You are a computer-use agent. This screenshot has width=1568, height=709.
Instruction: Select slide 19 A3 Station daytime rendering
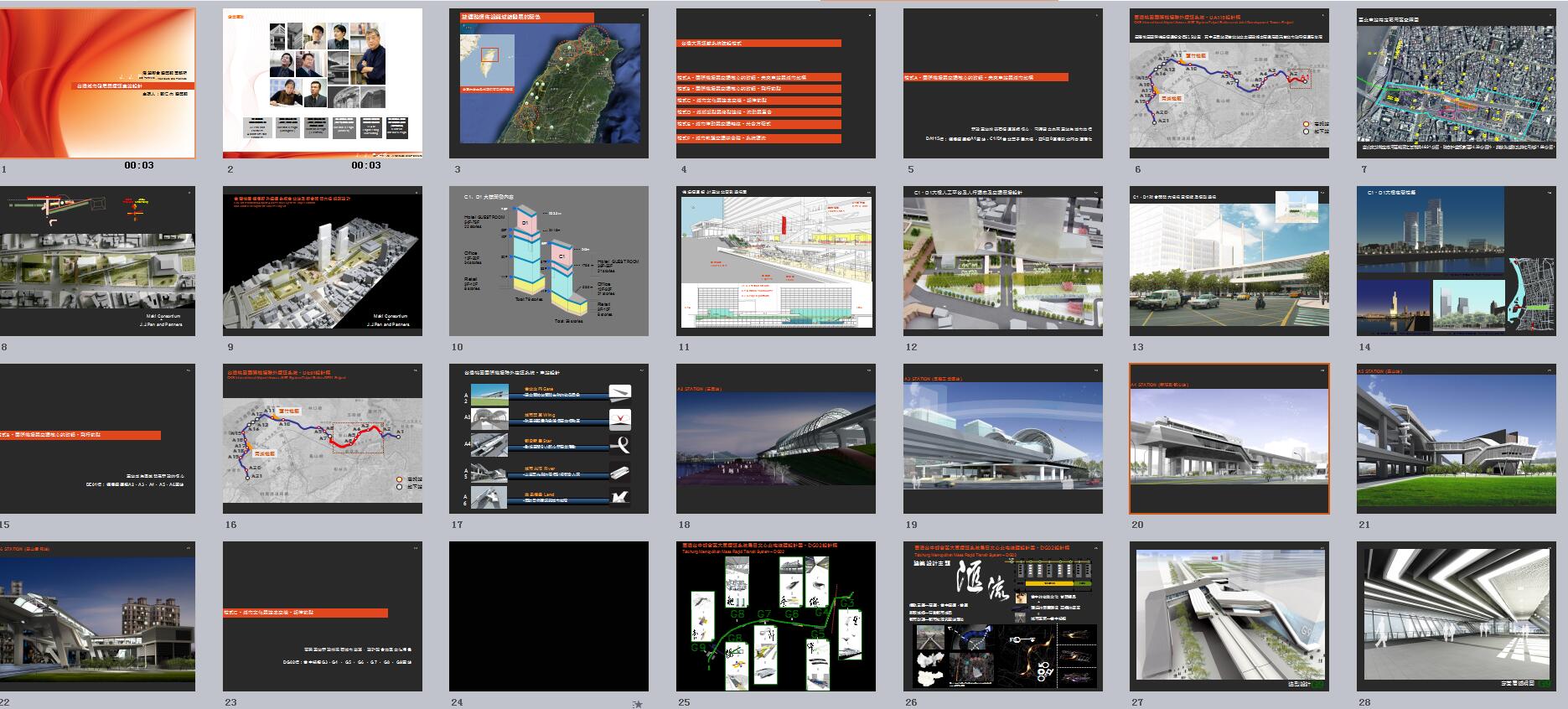1003,438
